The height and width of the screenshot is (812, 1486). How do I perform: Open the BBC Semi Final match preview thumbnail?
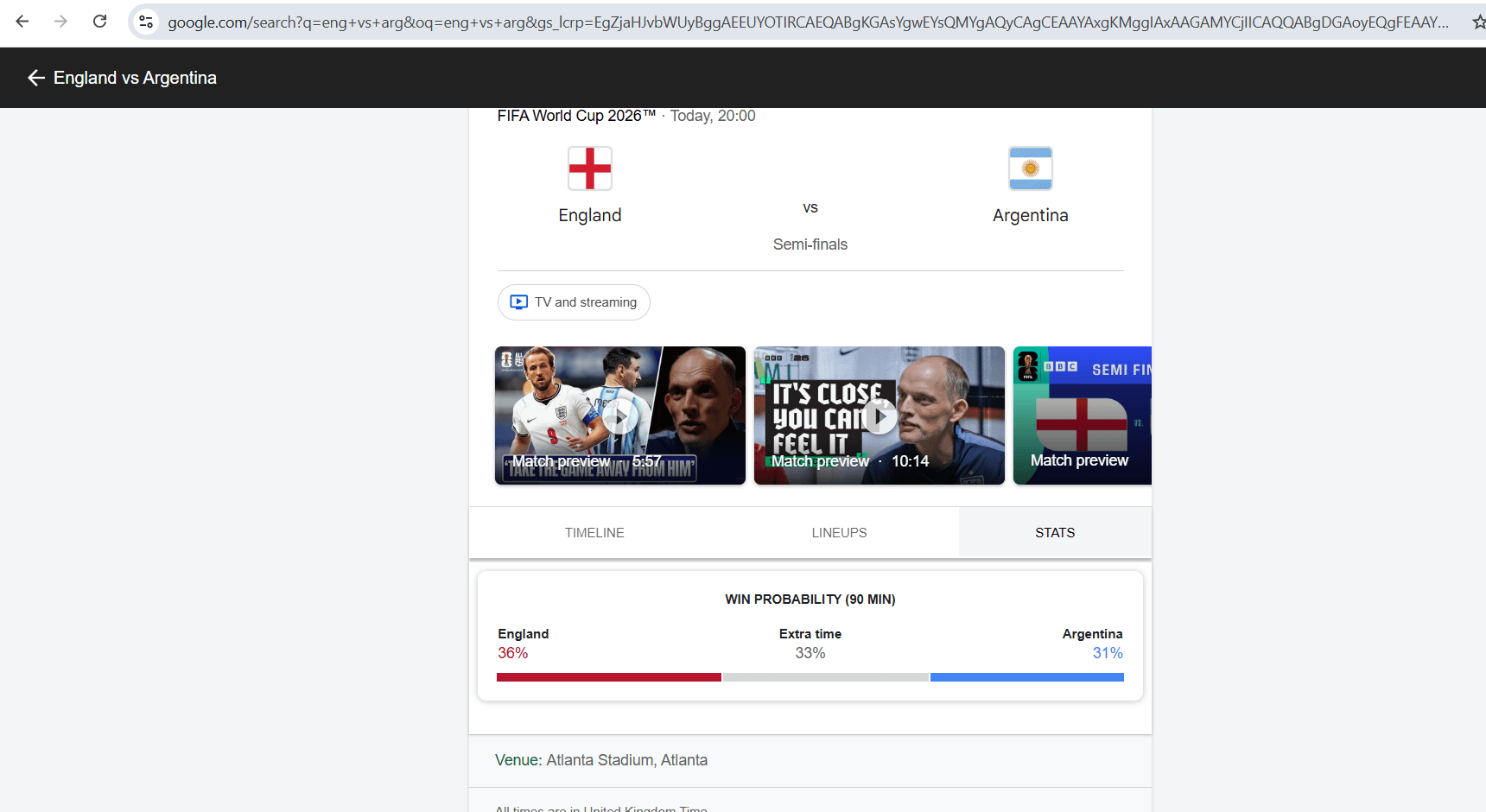[x=1083, y=416]
